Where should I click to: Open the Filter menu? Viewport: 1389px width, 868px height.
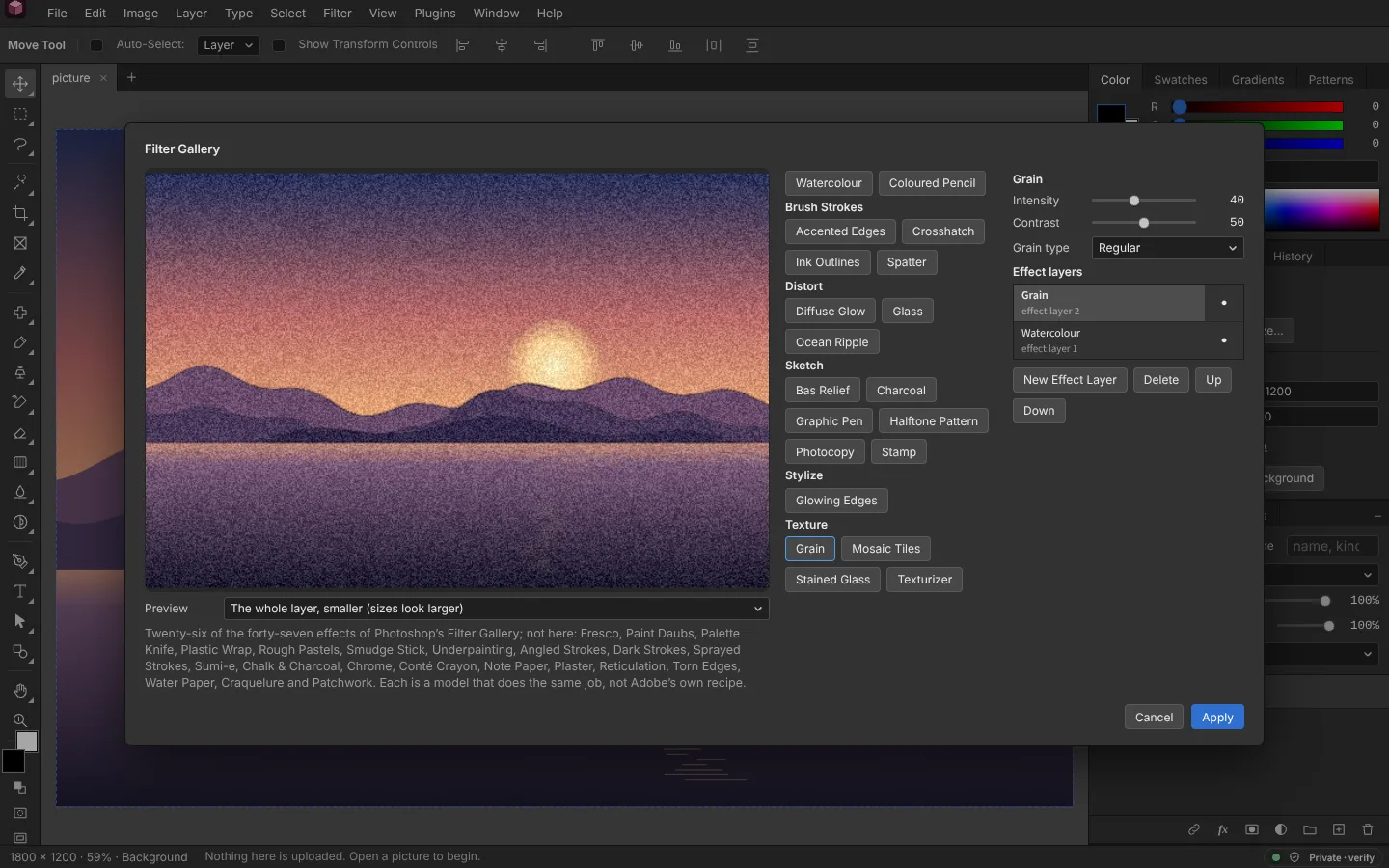[x=338, y=14]
